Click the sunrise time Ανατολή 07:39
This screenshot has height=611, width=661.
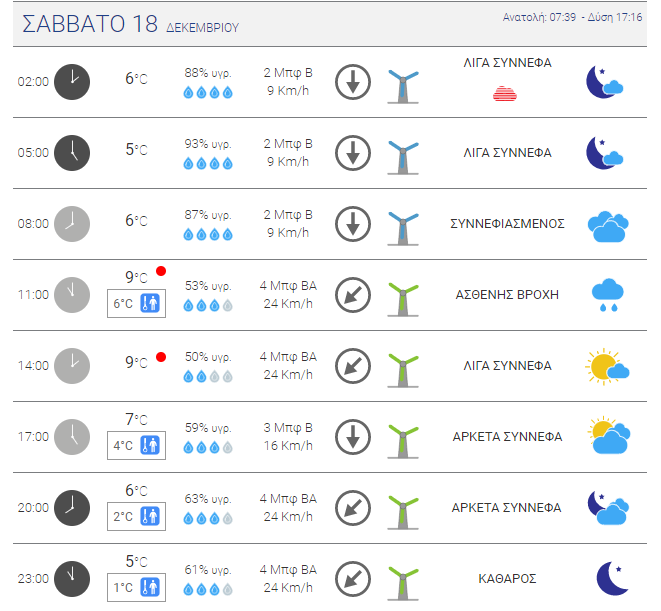point(539,17)
